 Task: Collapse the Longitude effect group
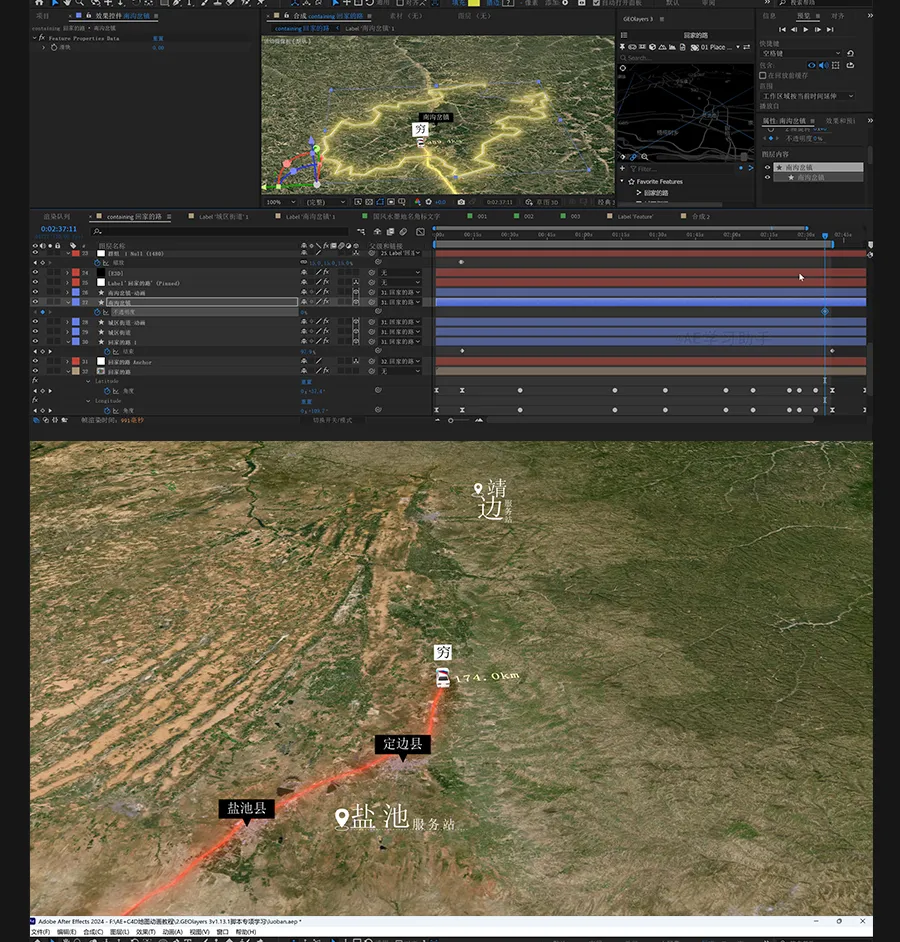coord(88,401)
